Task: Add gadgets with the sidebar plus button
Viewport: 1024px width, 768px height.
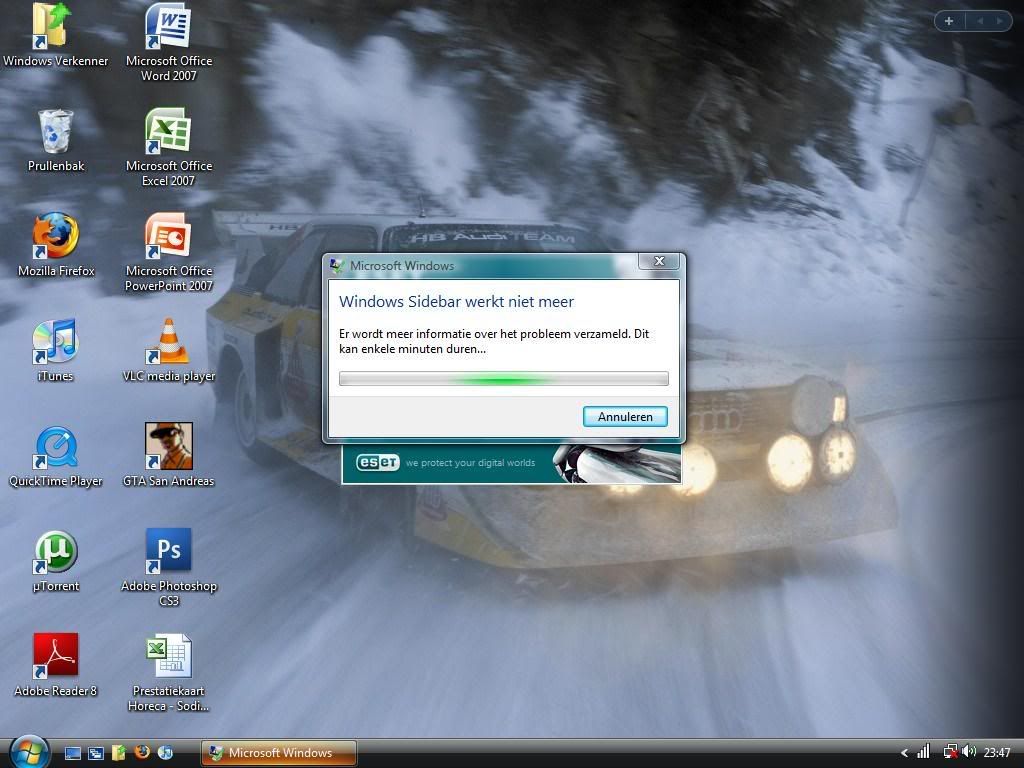Action: (x=949, y=21)
